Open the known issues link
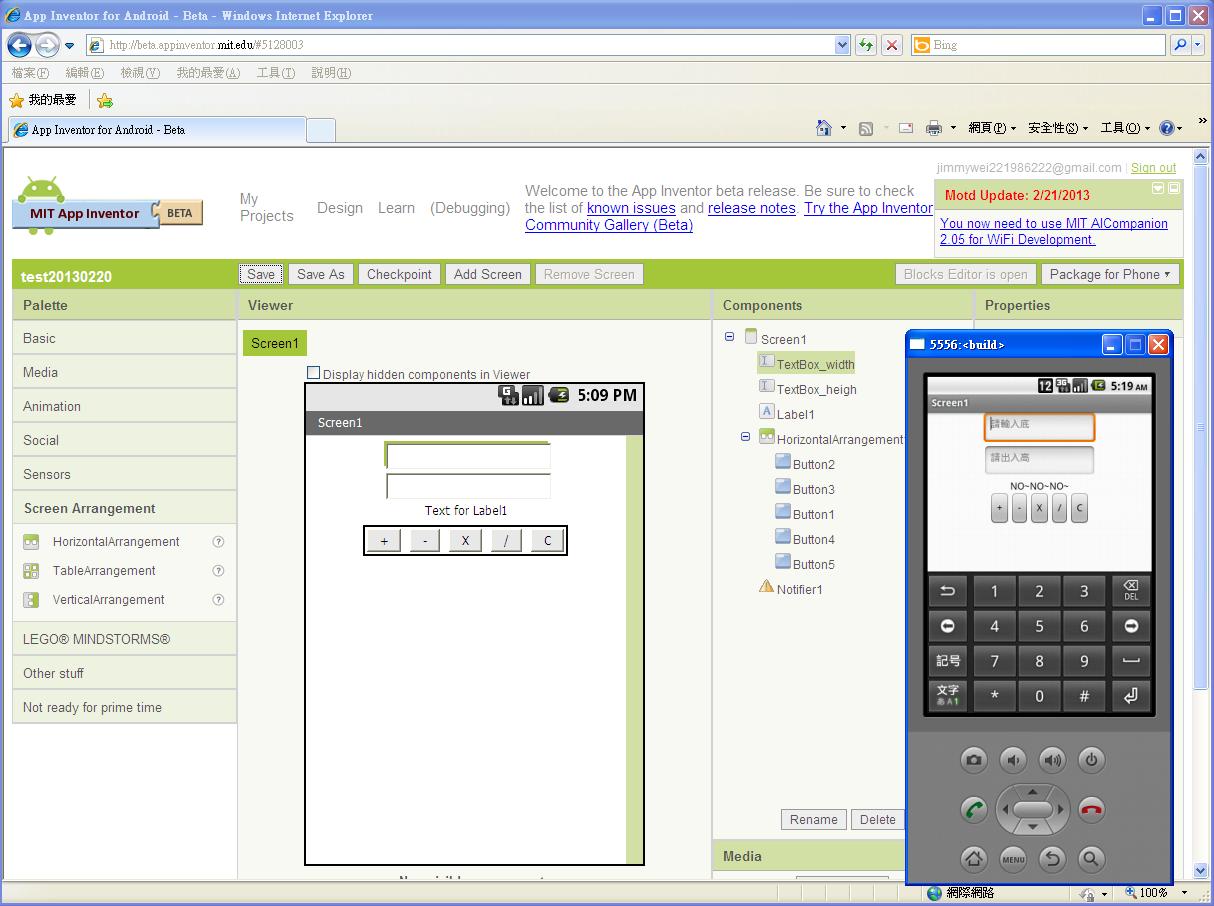This screenshot has width=1214, height=906. [x=631, y=208]
